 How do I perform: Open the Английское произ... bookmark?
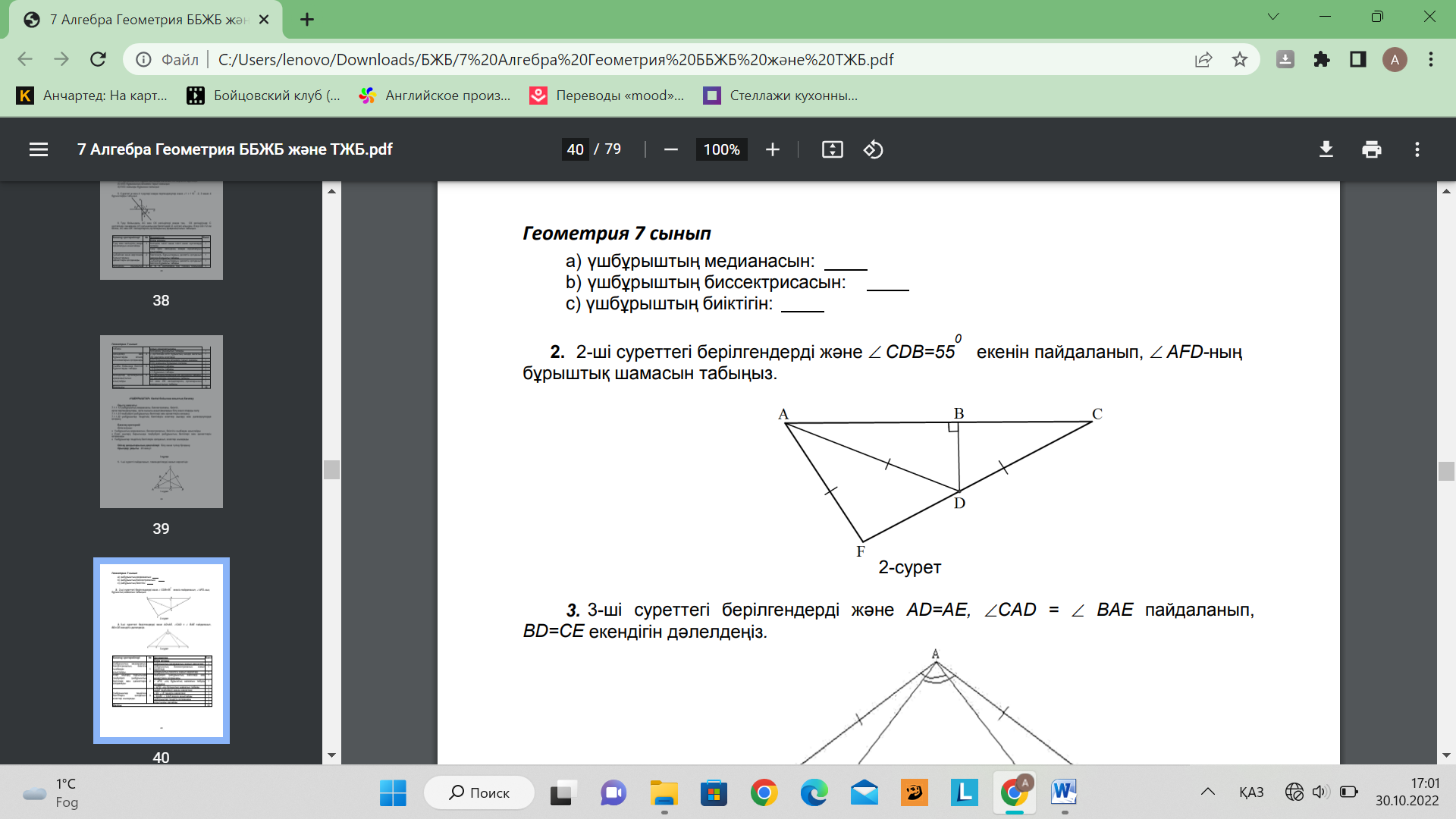pos(435,96)
